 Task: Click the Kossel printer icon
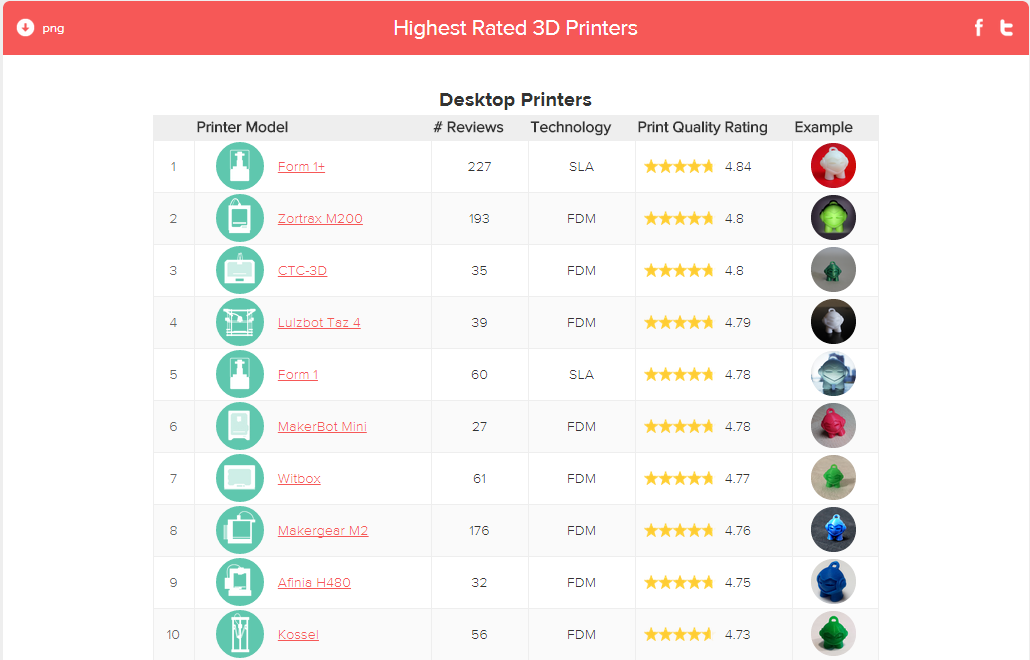pyautogui.click(x=240, y=634)
